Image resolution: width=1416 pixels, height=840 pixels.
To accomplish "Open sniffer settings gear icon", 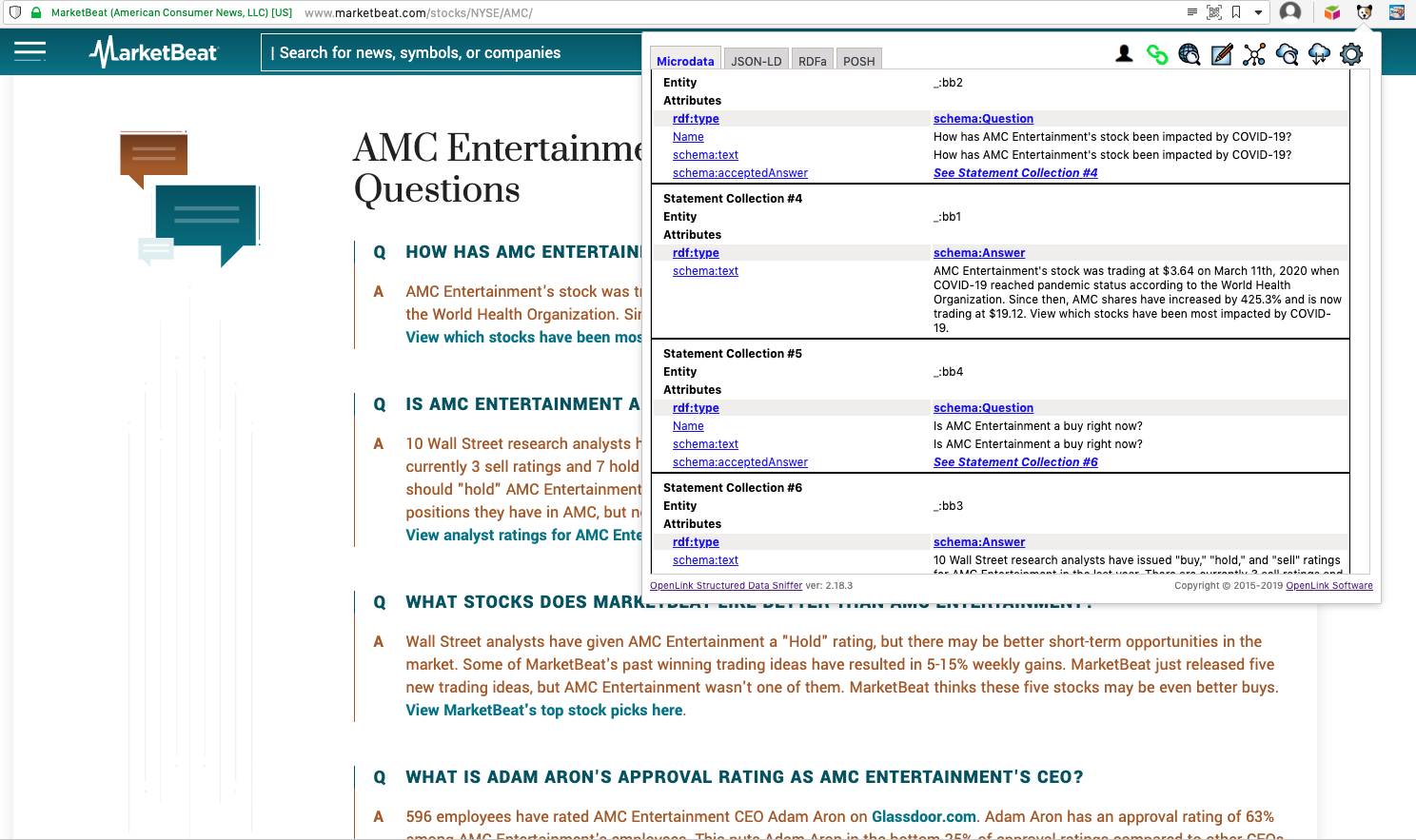I will point(1351,54).
